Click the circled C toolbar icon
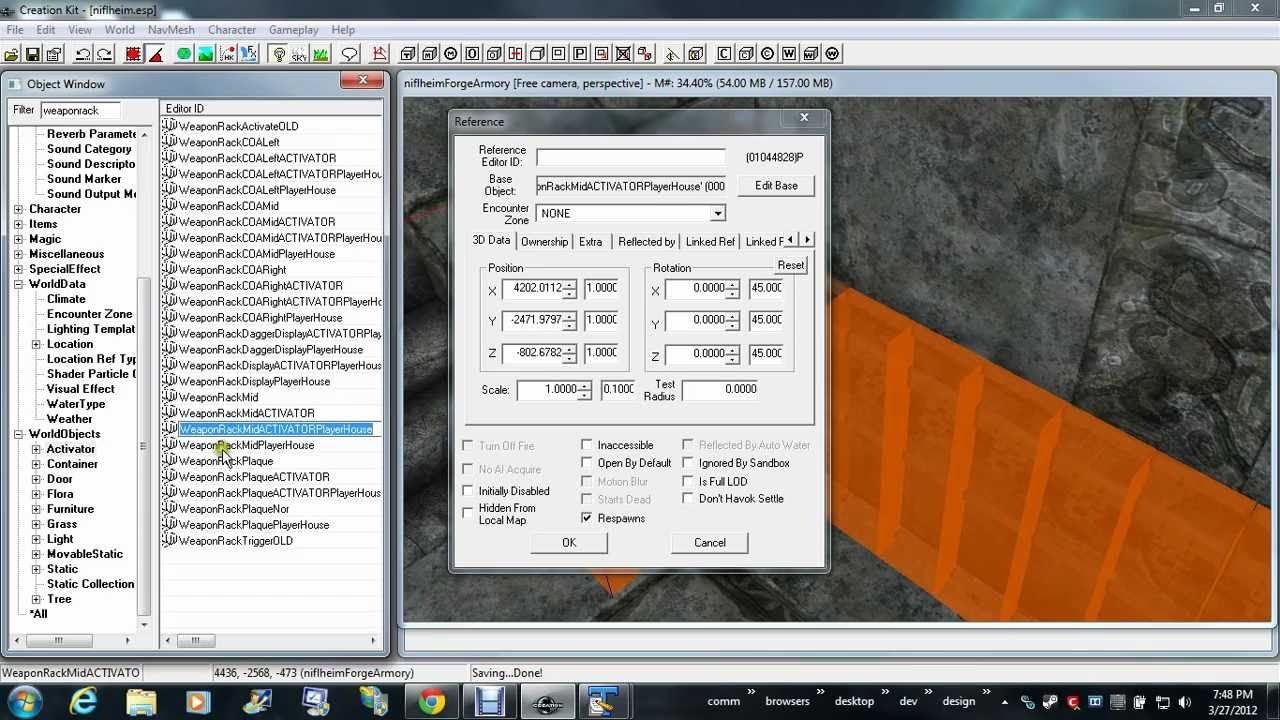Viewport: 1280px width, 720px height. click(767, 54)
